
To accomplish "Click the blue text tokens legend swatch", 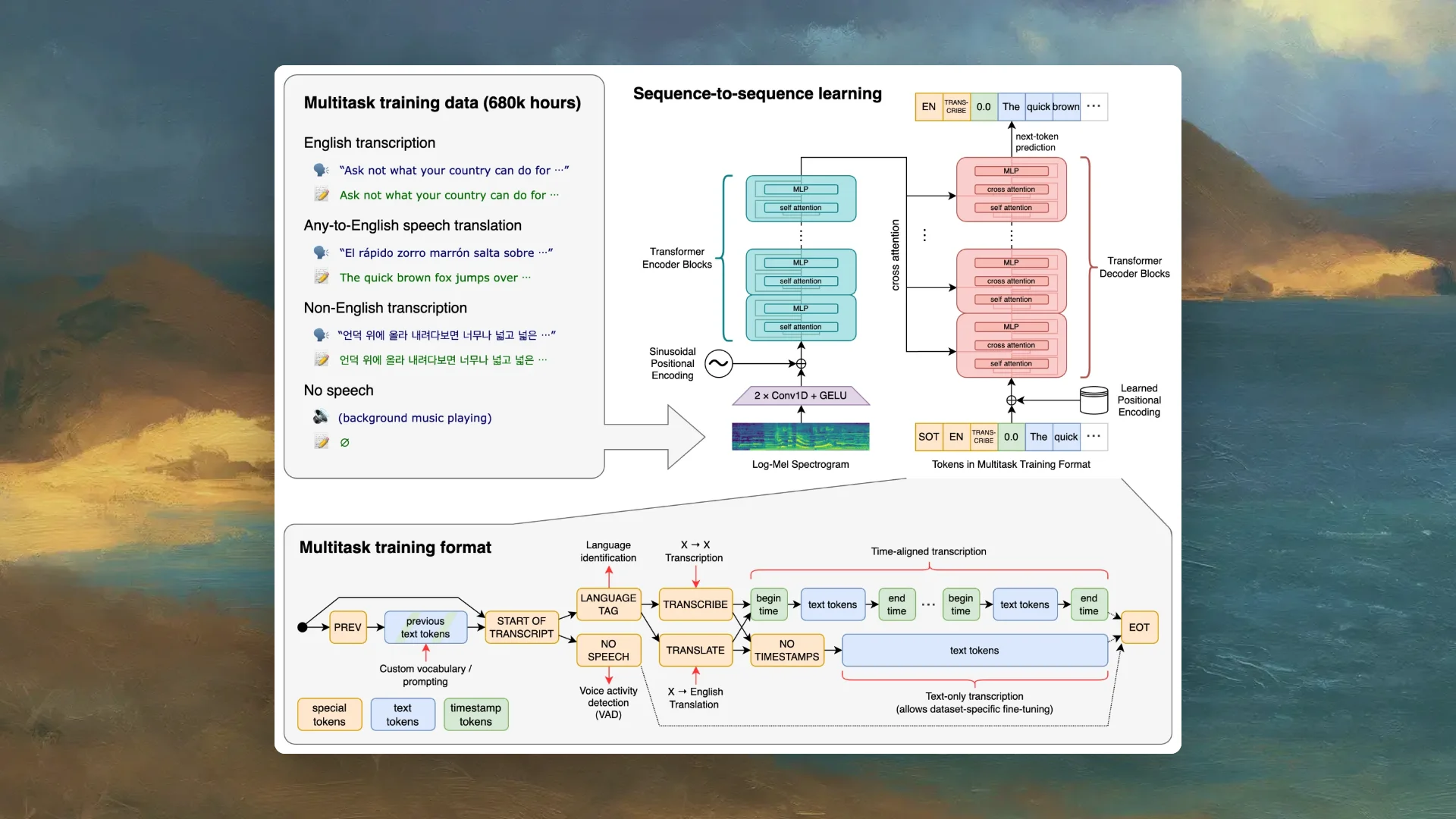I will coord(403,714).
